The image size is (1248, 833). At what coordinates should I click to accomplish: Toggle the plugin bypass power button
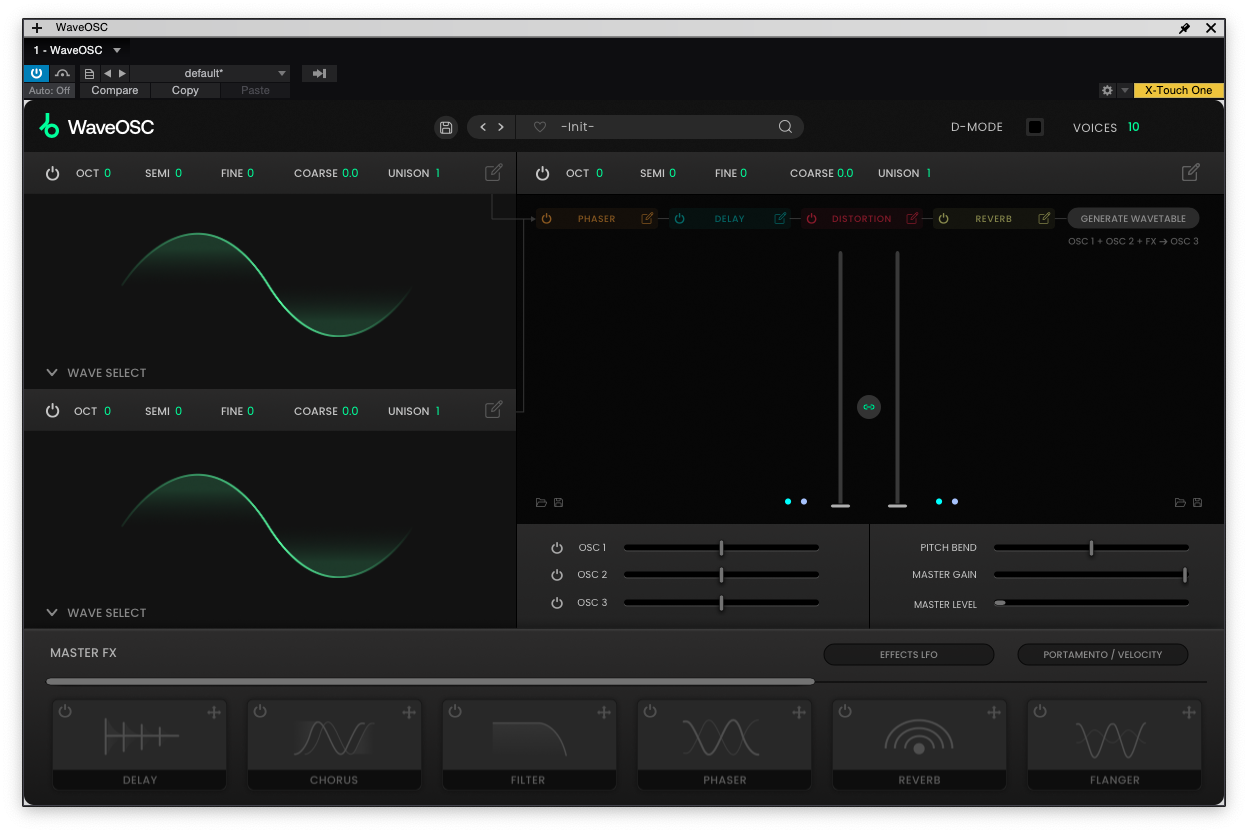pyautogui.click(x=36, y=73)
